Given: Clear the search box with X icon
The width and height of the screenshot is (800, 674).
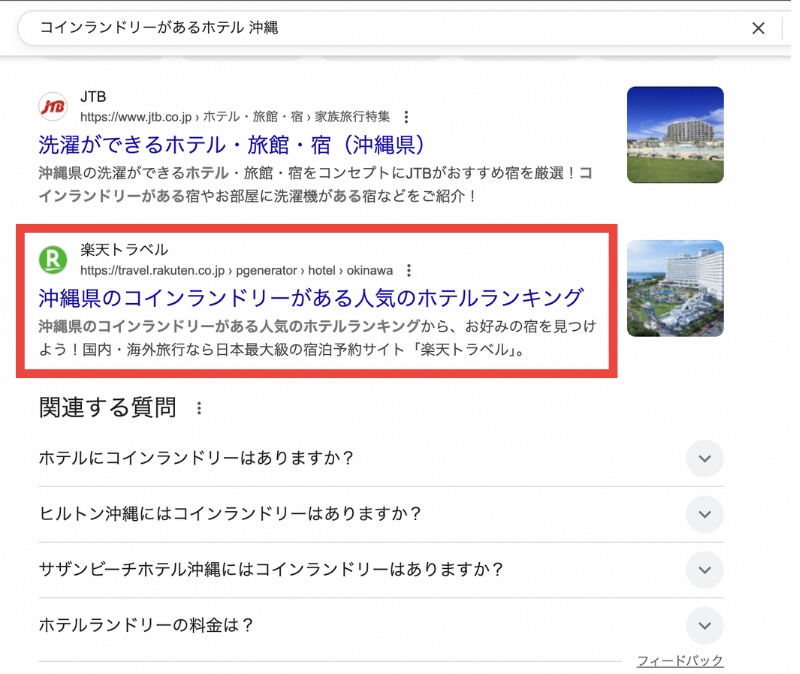Looking at the screenshot, I should (758, 28).
